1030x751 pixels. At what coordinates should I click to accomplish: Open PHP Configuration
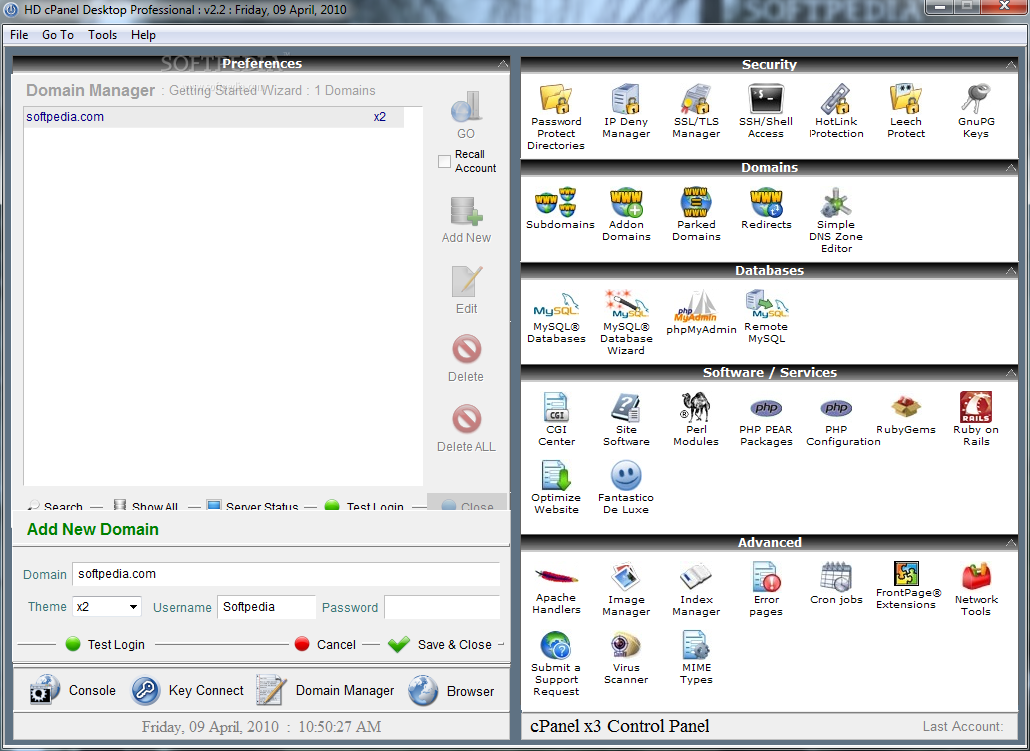[x=843, y=422]
